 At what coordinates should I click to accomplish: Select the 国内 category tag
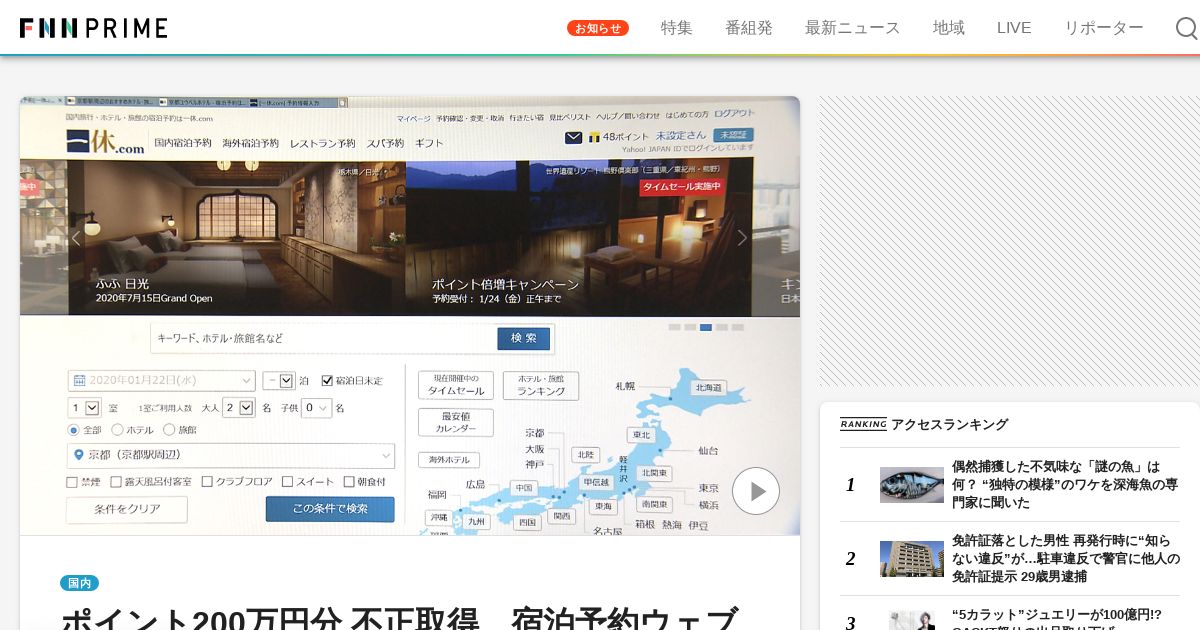(x=79, y=583)
